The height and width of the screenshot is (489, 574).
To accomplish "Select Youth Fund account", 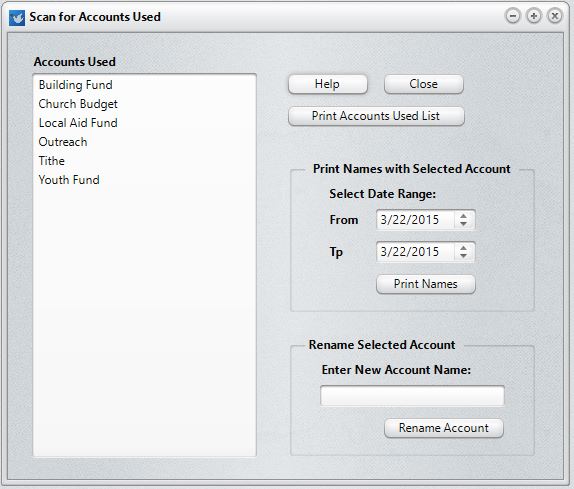I will (144, 180).
